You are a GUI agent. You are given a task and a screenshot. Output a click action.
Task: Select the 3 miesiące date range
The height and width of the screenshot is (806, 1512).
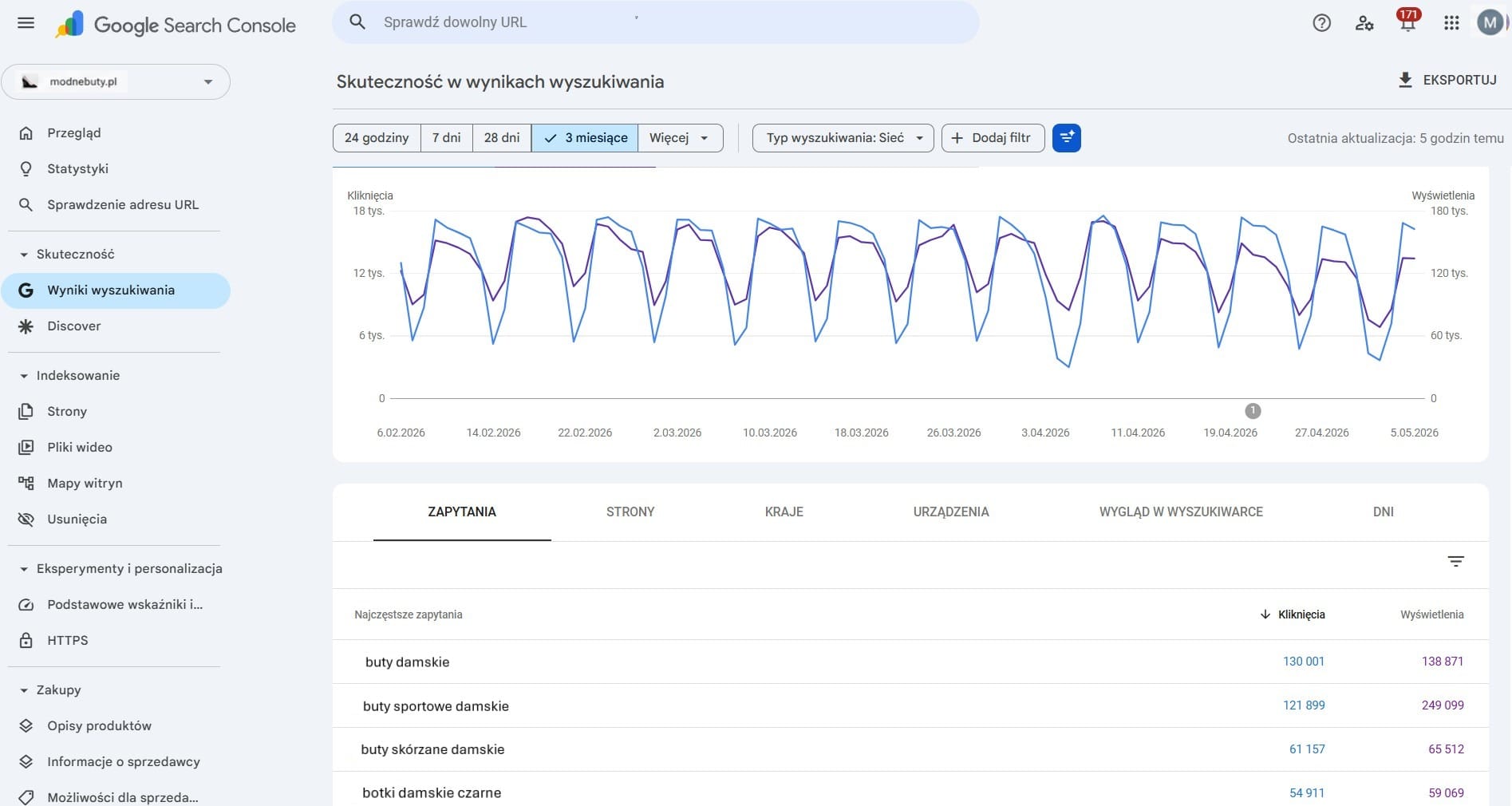pyautogui.click(x=585, y=138)
